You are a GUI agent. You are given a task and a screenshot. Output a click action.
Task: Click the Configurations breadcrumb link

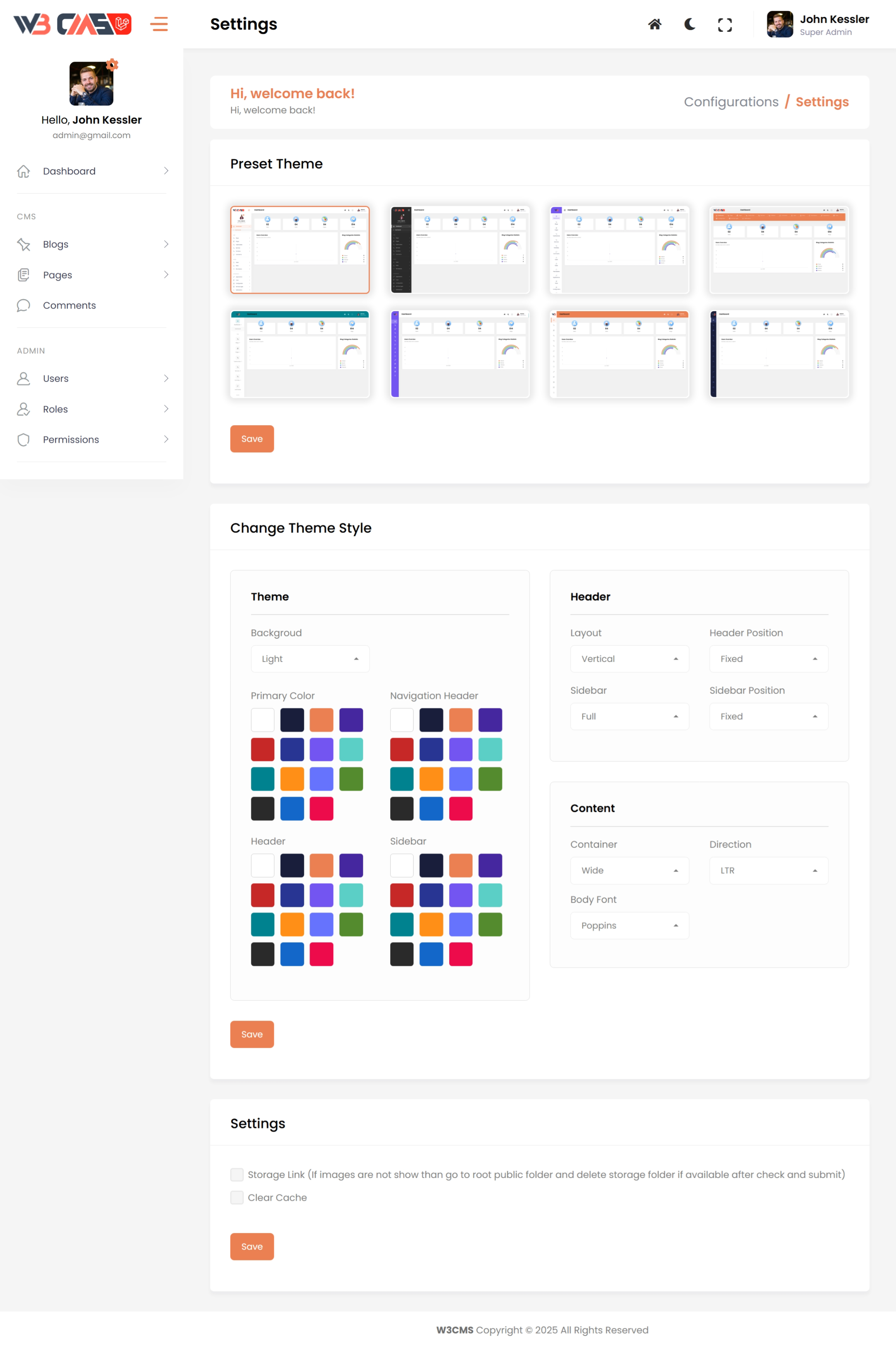pyautogui.click(x=731, y=102)
